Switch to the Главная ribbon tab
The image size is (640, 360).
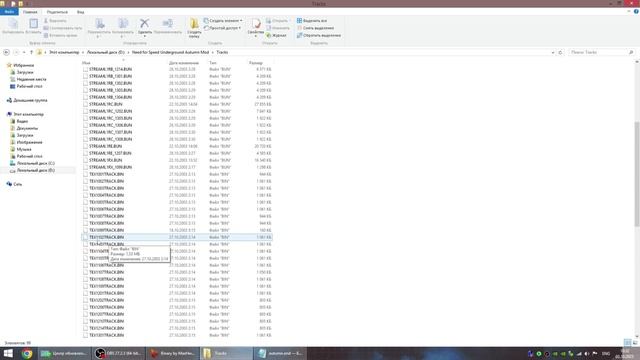(30, 12)
